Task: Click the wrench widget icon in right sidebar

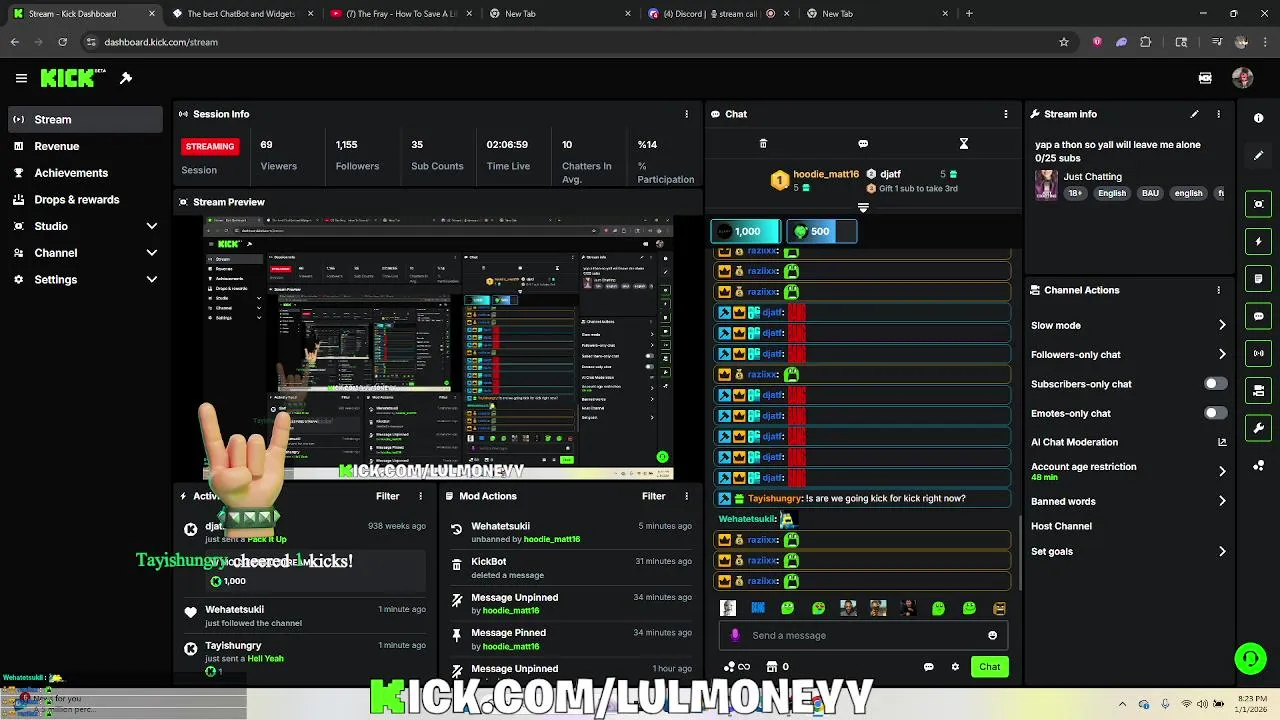Action: [x=1258, y=428]
